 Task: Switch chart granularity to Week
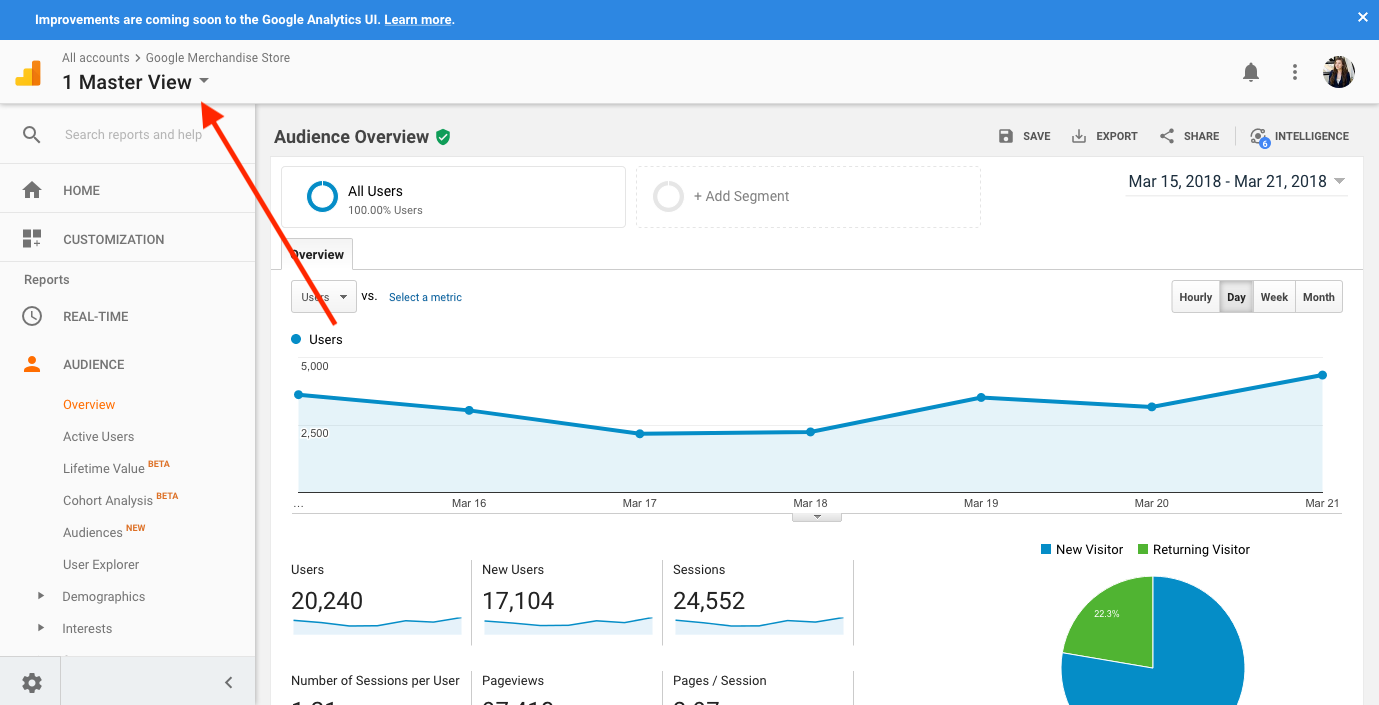1274,297
